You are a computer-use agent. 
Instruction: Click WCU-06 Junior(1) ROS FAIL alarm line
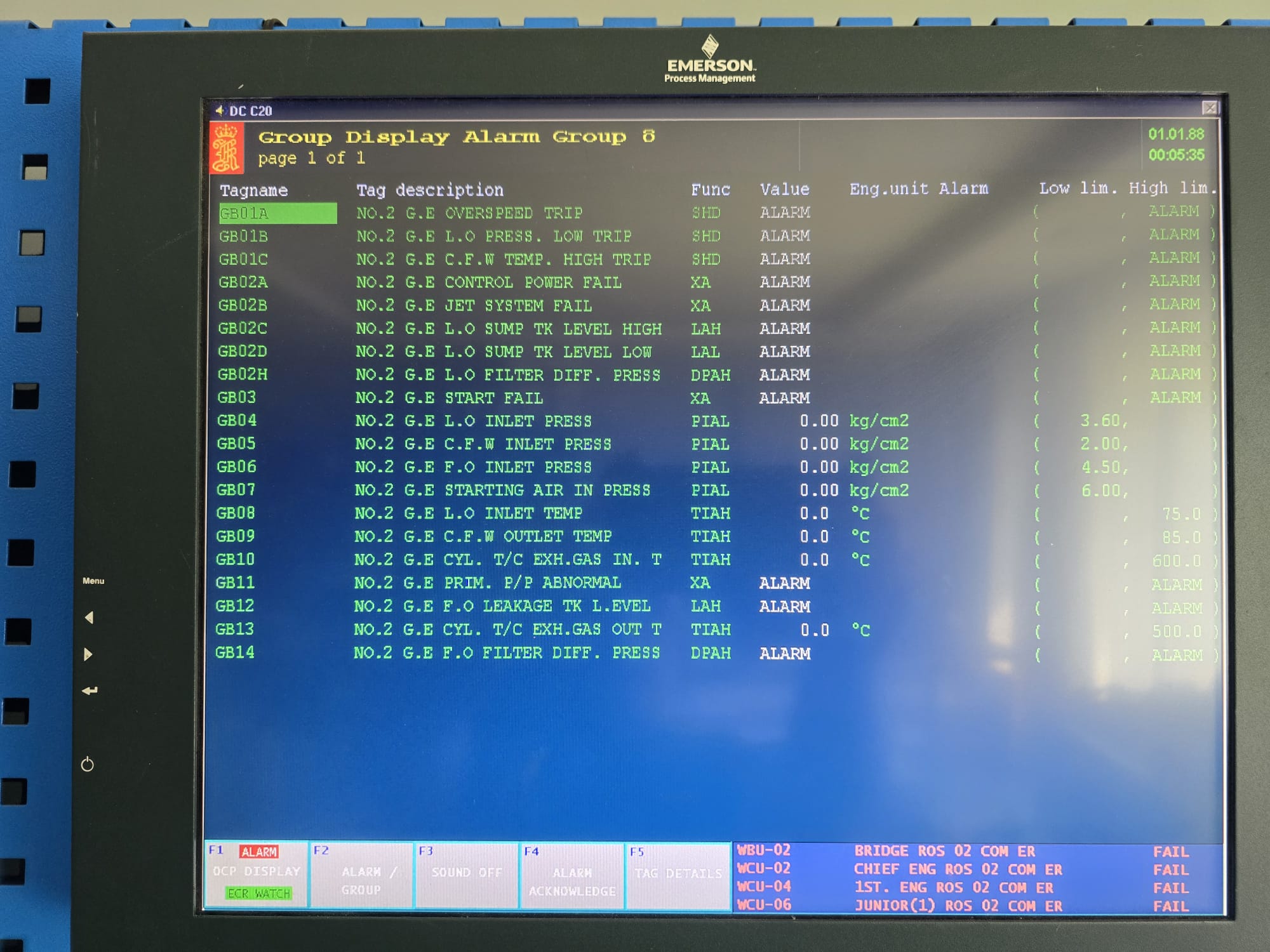pyautogui.click(x=952, y=906)
